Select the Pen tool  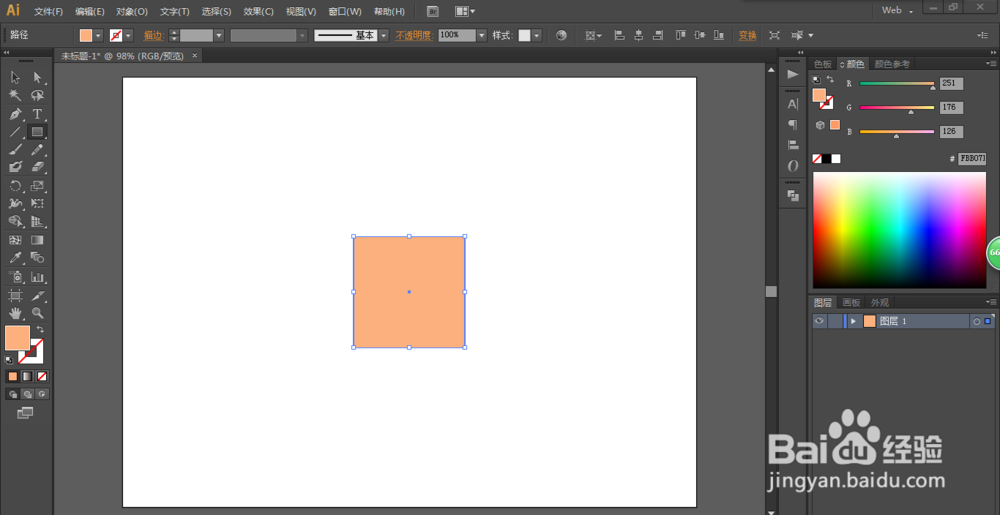[16, 114]
